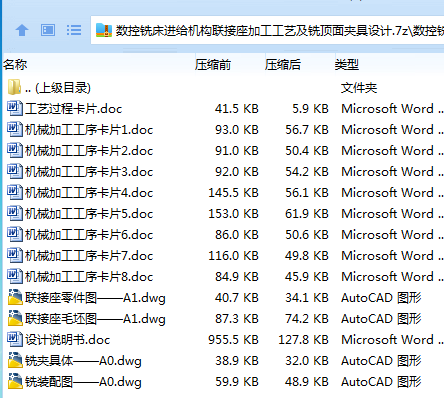This screenshot has height=398, width=444.
Task: Click the Word icon of 机械加工工序卡片3.doc
Action: (x=15, y=171)
